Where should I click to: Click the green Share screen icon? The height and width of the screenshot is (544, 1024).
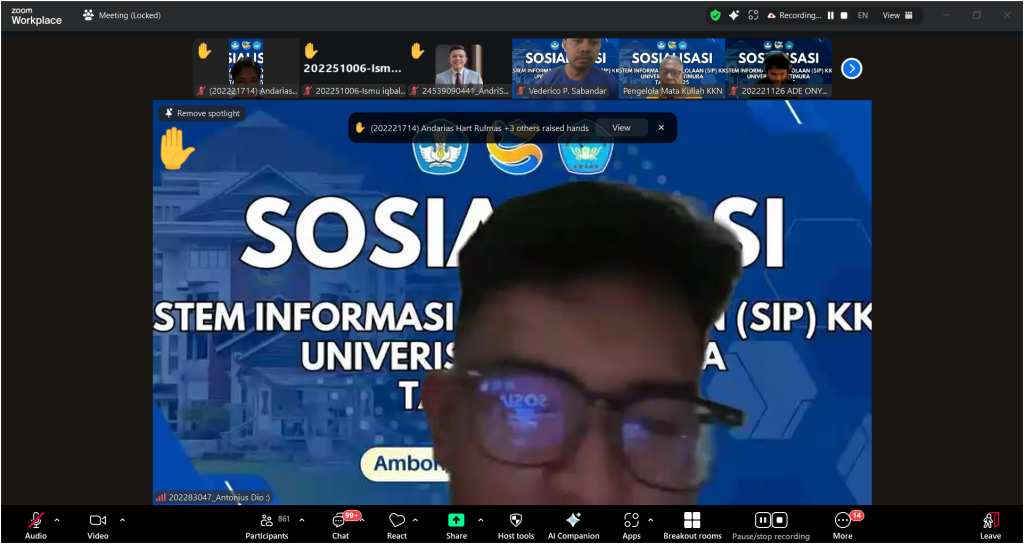point(456,521)
